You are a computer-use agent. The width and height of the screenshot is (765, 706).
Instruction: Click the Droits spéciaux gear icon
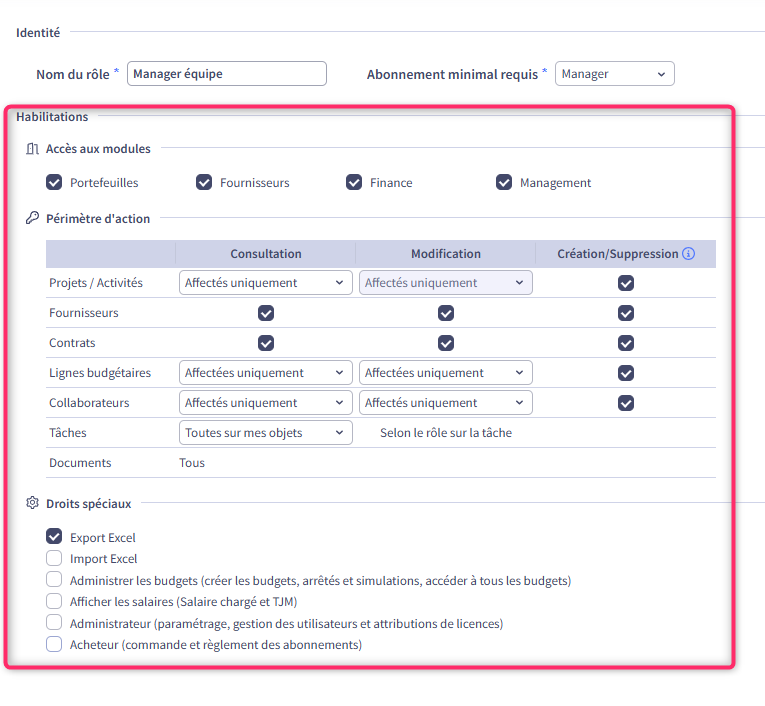point(32,503)
